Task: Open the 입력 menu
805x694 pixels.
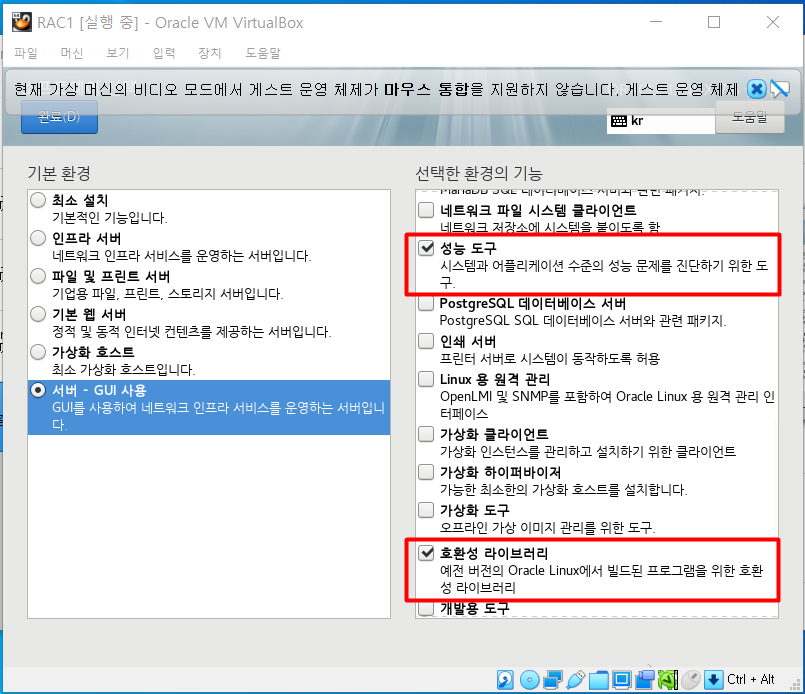Action: 164,53
